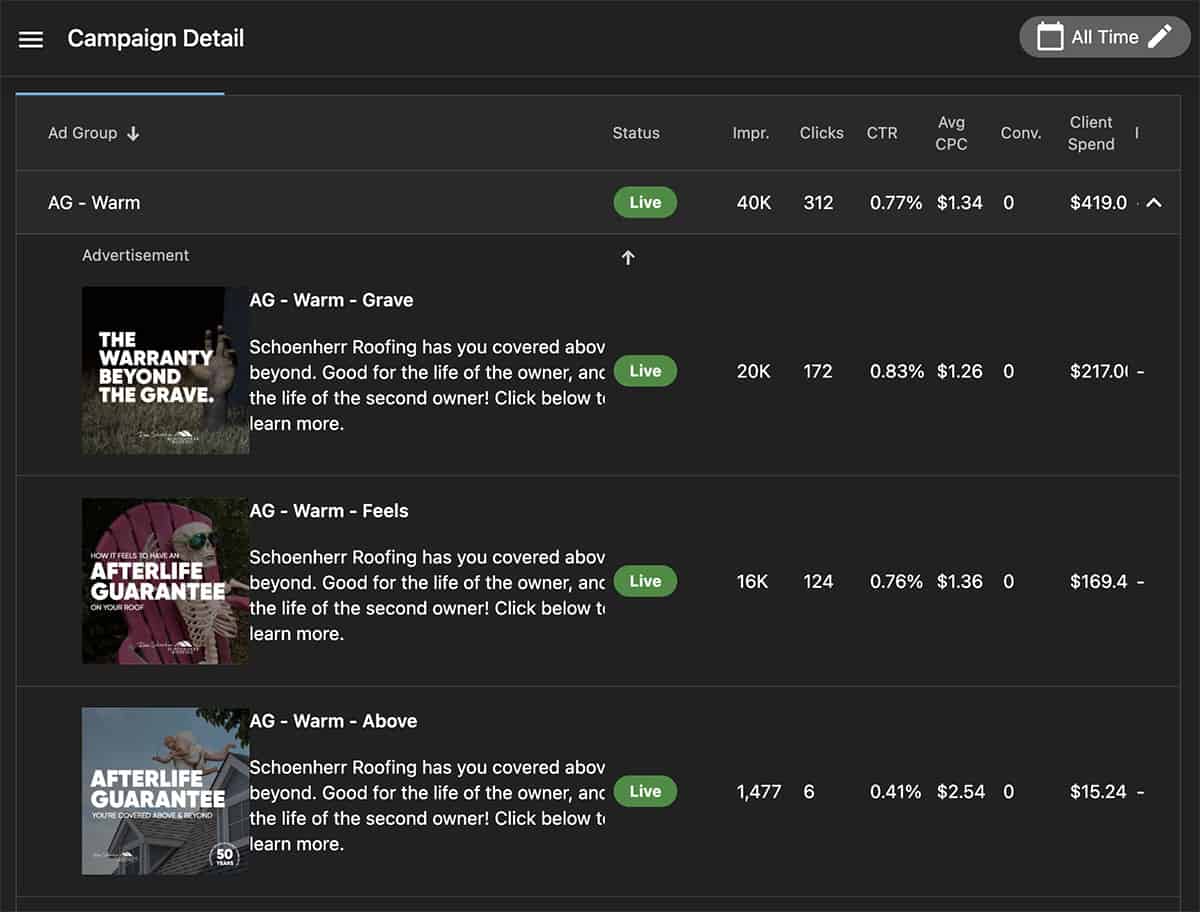
Task: Click the pencil edit icon beside All Time
Action: pos(1160,37)
